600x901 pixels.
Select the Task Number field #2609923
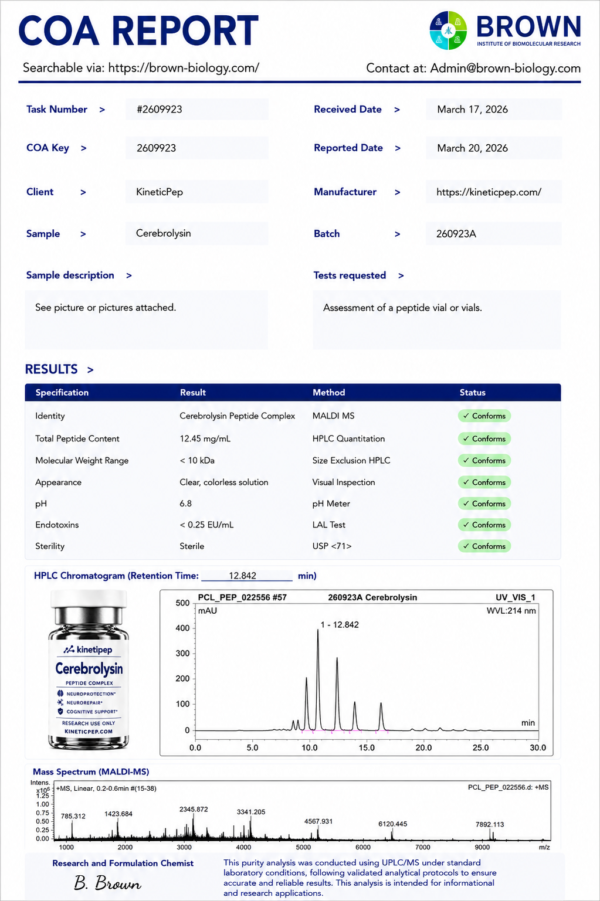[197, 109]
